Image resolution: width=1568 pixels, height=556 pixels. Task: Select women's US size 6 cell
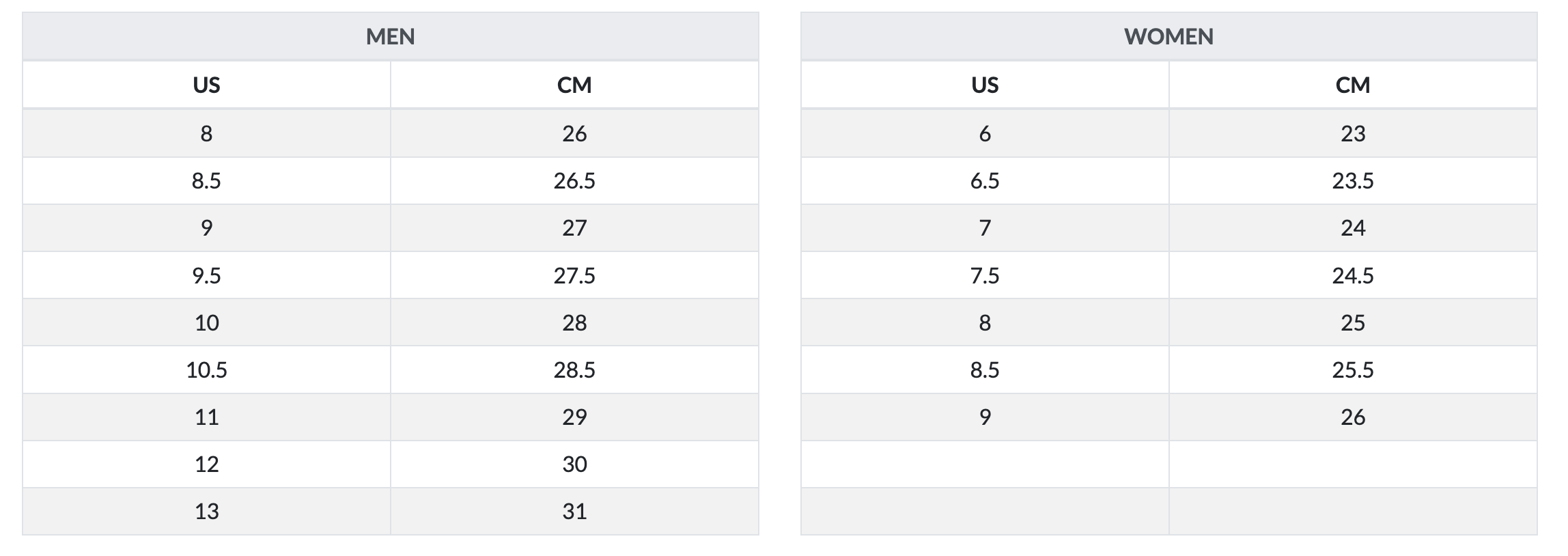pyautogui.click(x=985, y=134)
